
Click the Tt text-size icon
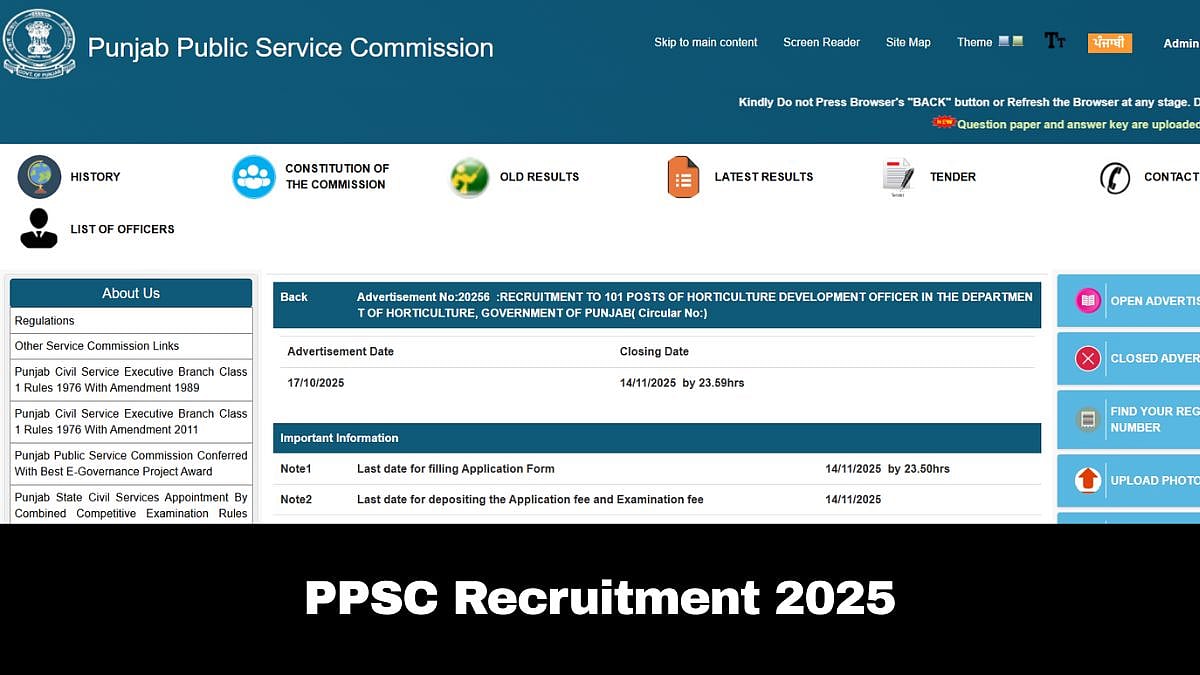tap(1054, 40)
